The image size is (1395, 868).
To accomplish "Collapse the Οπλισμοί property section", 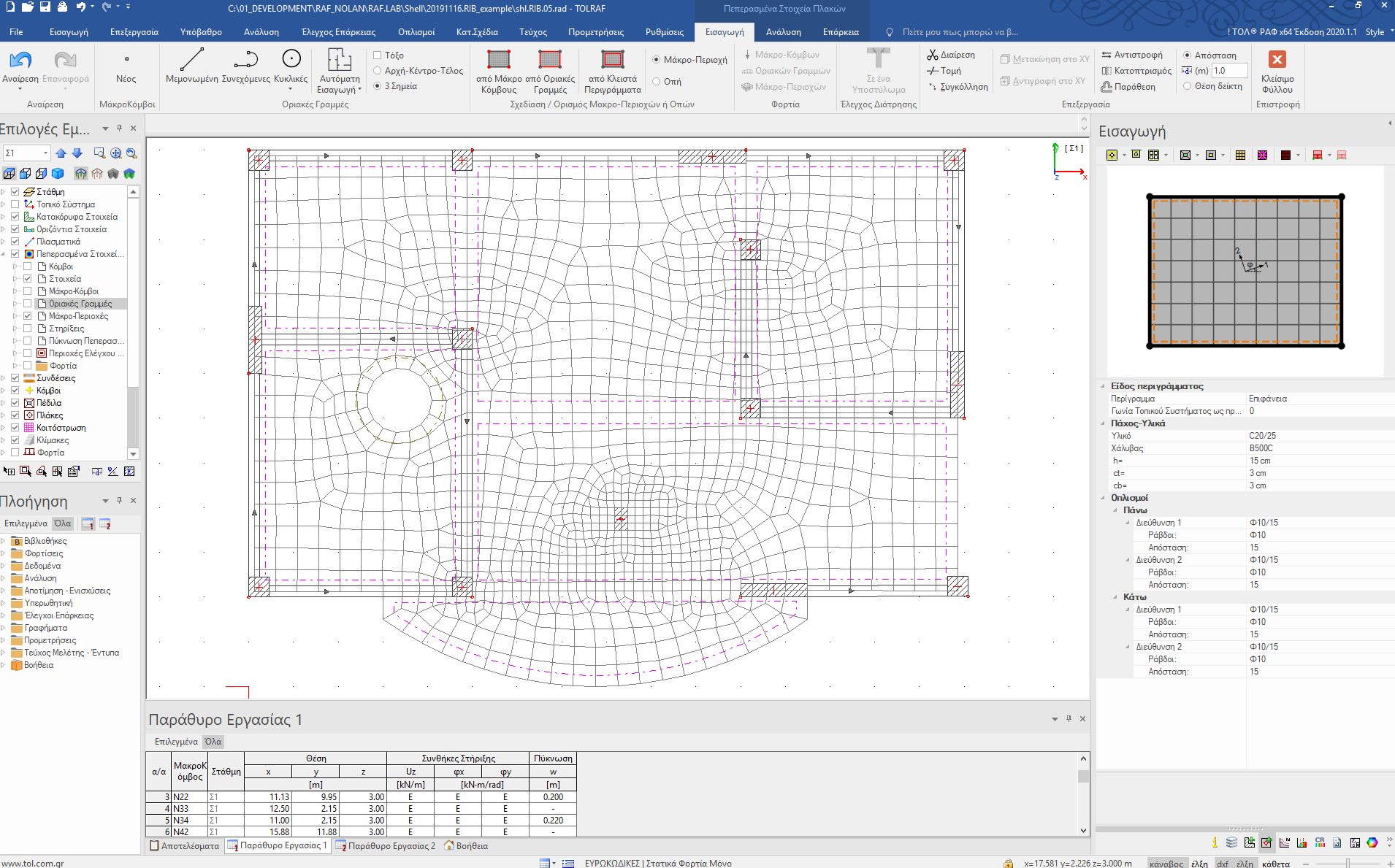I will click(x=1103, y=498).
